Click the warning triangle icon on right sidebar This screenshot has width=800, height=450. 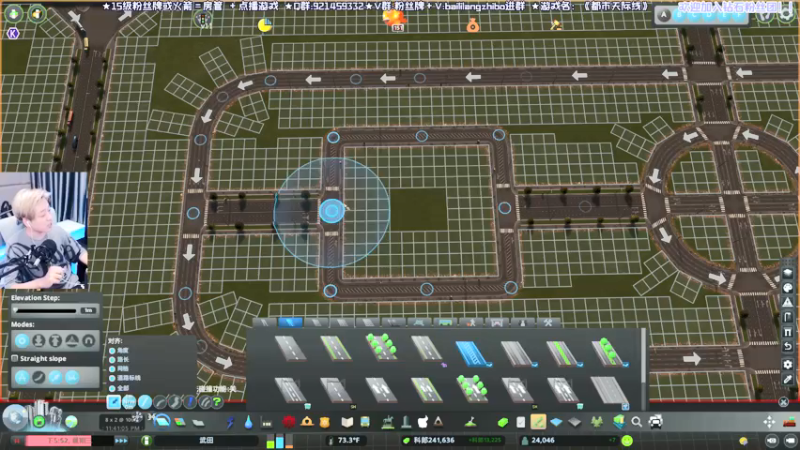(788, 303)
